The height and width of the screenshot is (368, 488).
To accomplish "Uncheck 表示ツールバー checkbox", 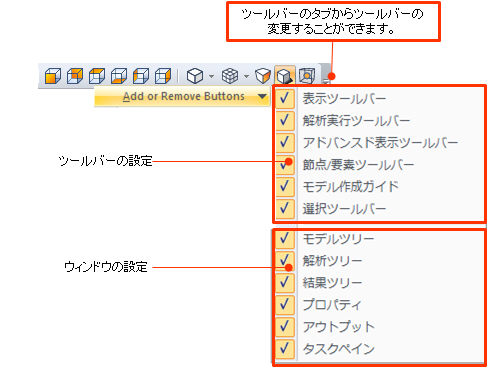I will point(285,98).
